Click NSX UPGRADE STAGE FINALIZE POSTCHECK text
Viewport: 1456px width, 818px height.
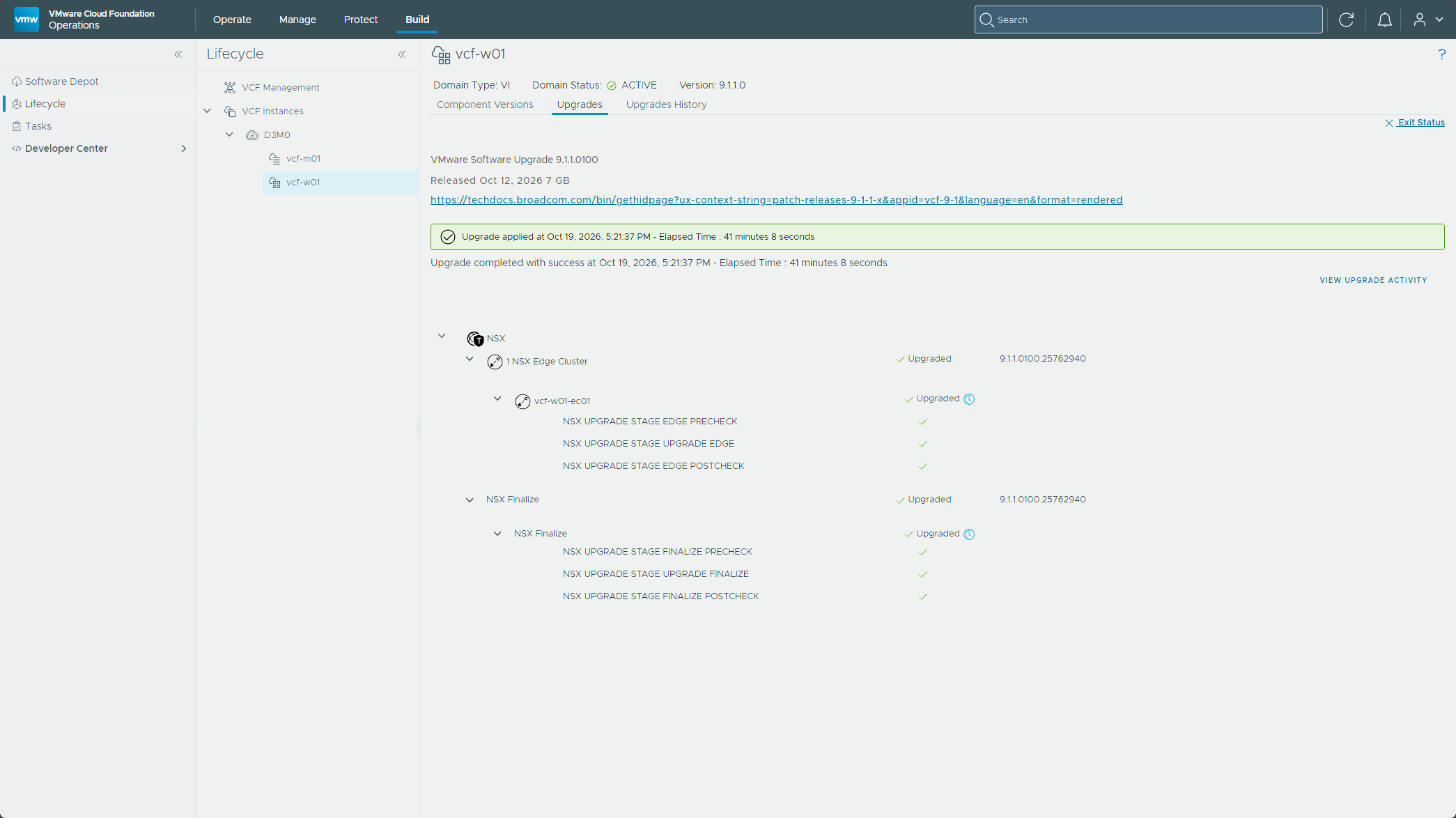(x=660, y=596)
